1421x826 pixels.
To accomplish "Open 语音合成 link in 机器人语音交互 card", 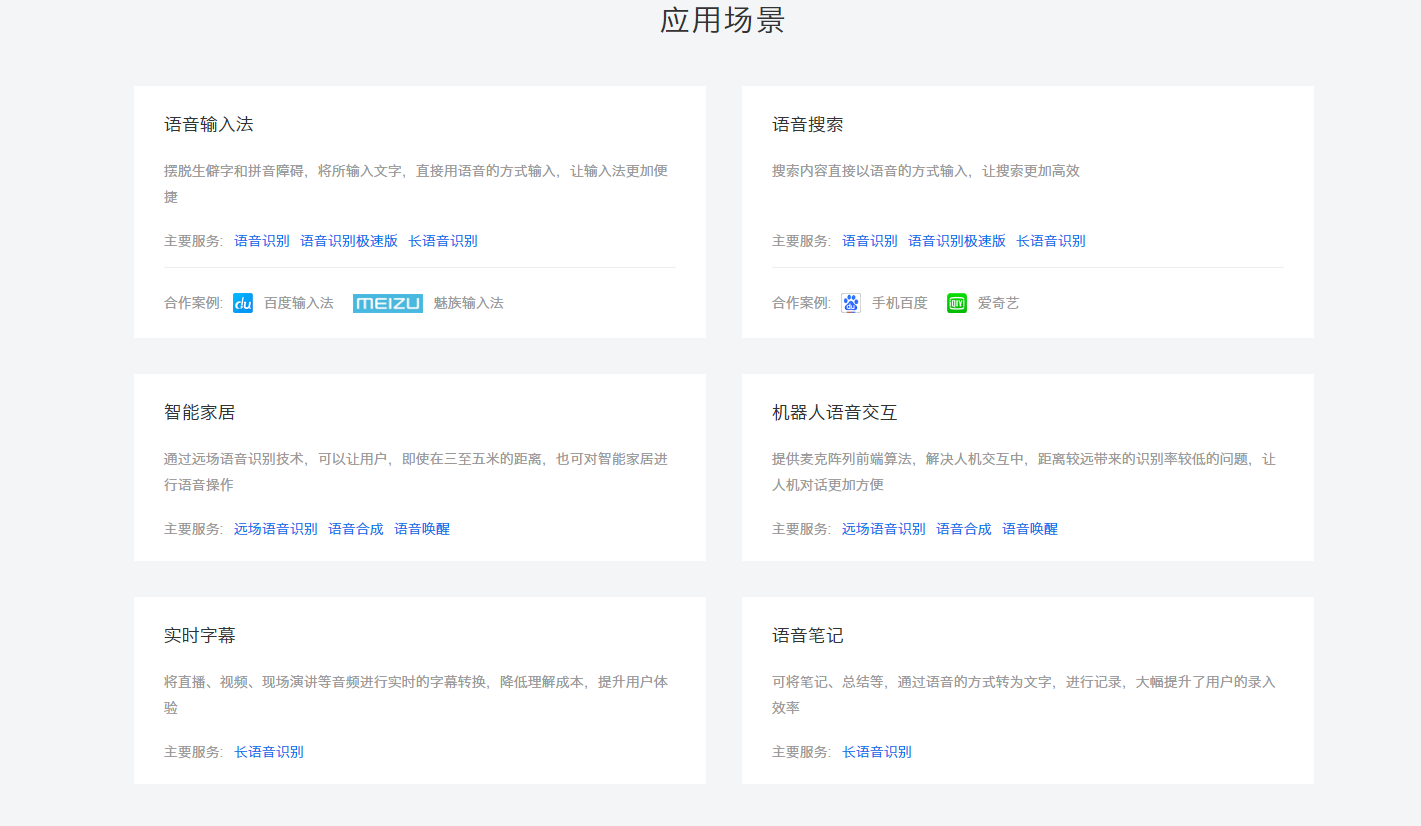I will pyautogui.click(x=964, y=529).
